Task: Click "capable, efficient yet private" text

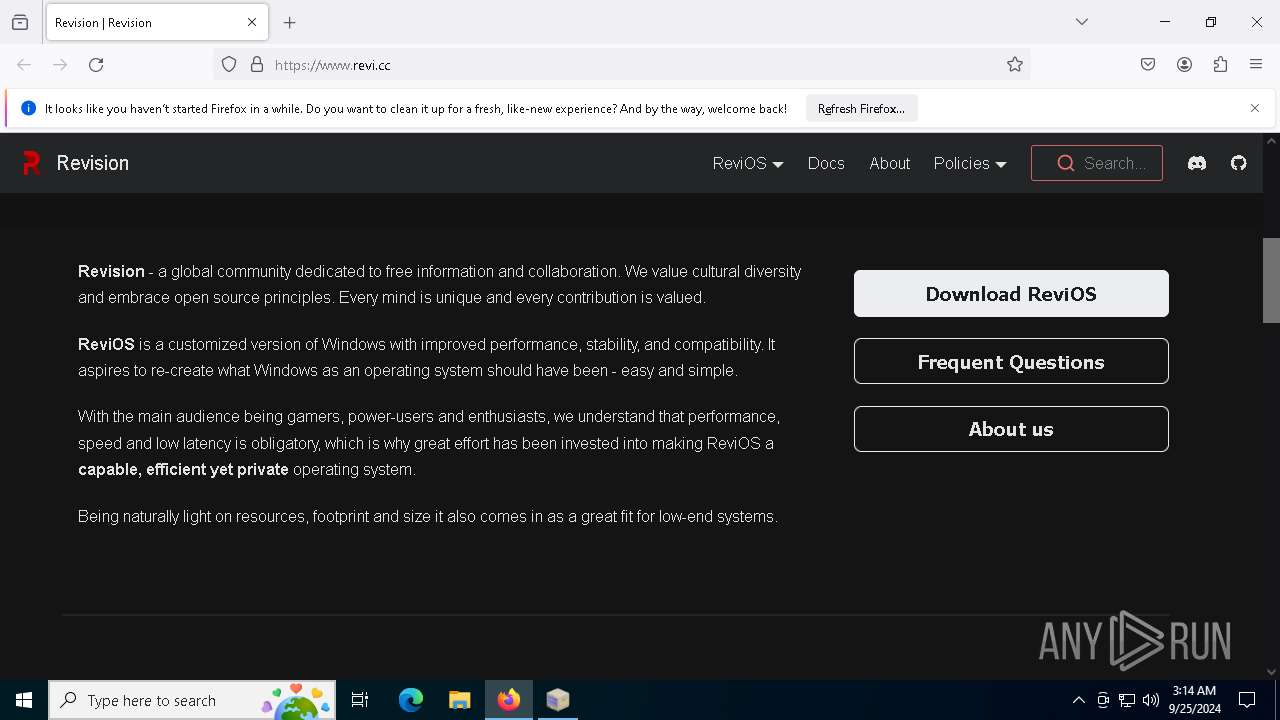Action: coord(183,469)
